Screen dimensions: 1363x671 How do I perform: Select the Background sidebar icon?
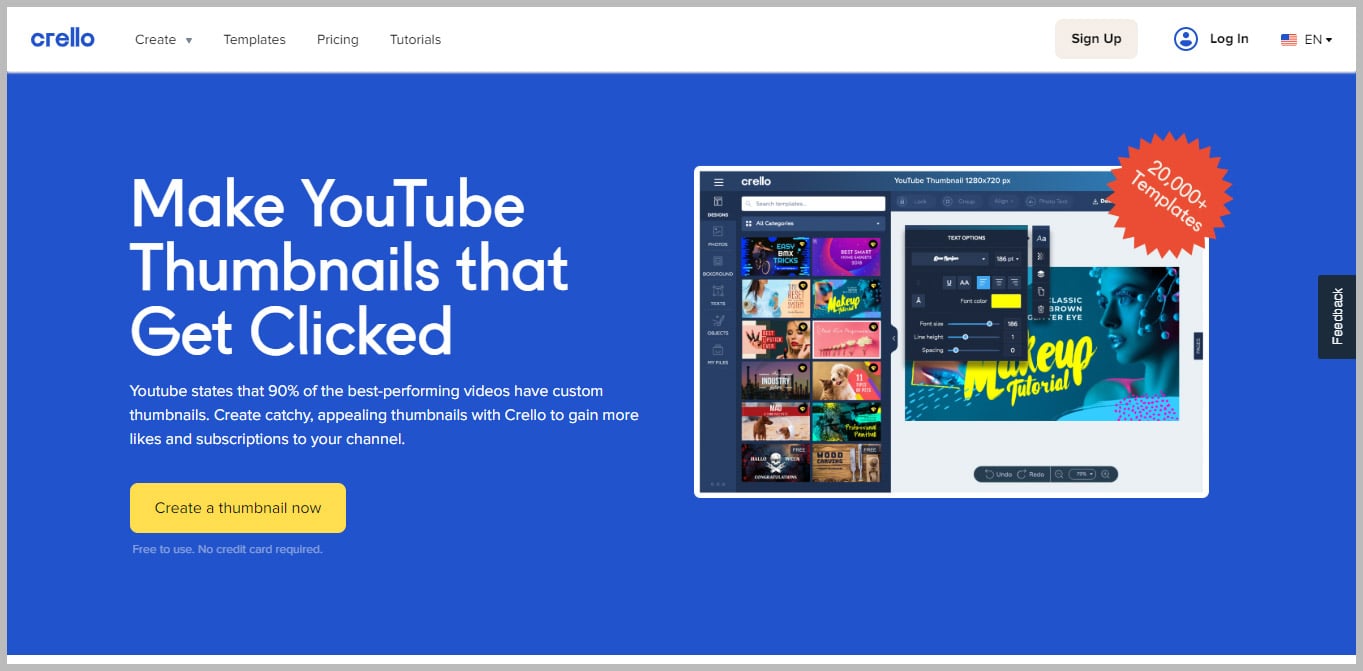(718, 261)
